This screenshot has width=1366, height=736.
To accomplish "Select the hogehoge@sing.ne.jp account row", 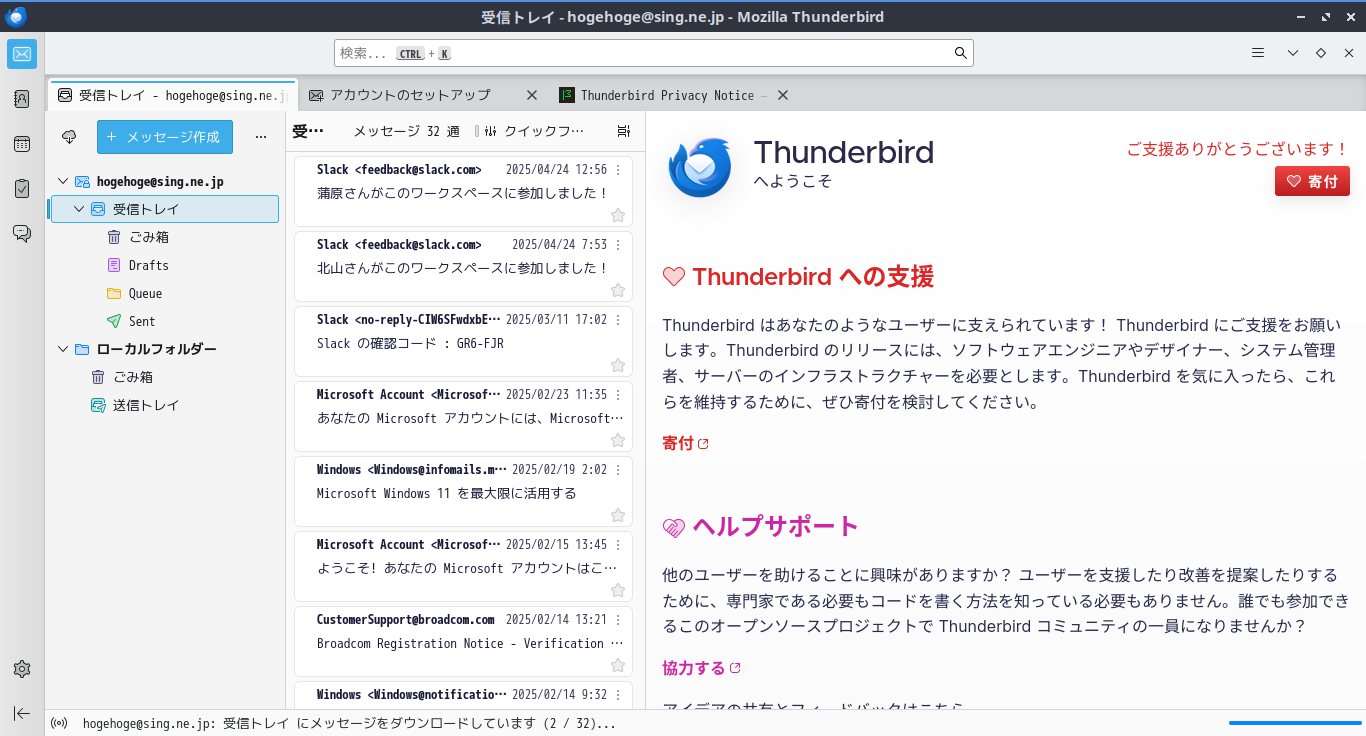I will pos(165,181).
